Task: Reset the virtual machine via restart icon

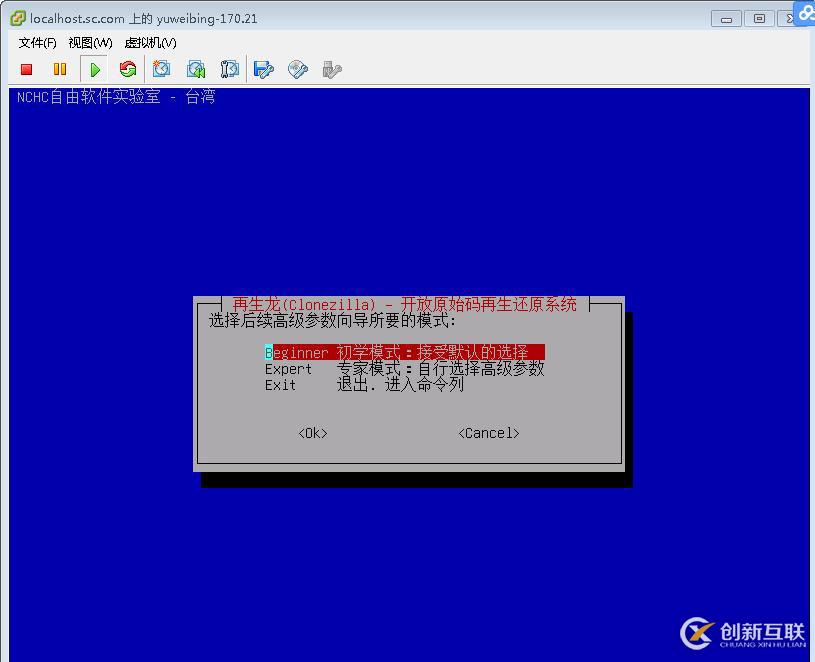Action: [129, 68]
